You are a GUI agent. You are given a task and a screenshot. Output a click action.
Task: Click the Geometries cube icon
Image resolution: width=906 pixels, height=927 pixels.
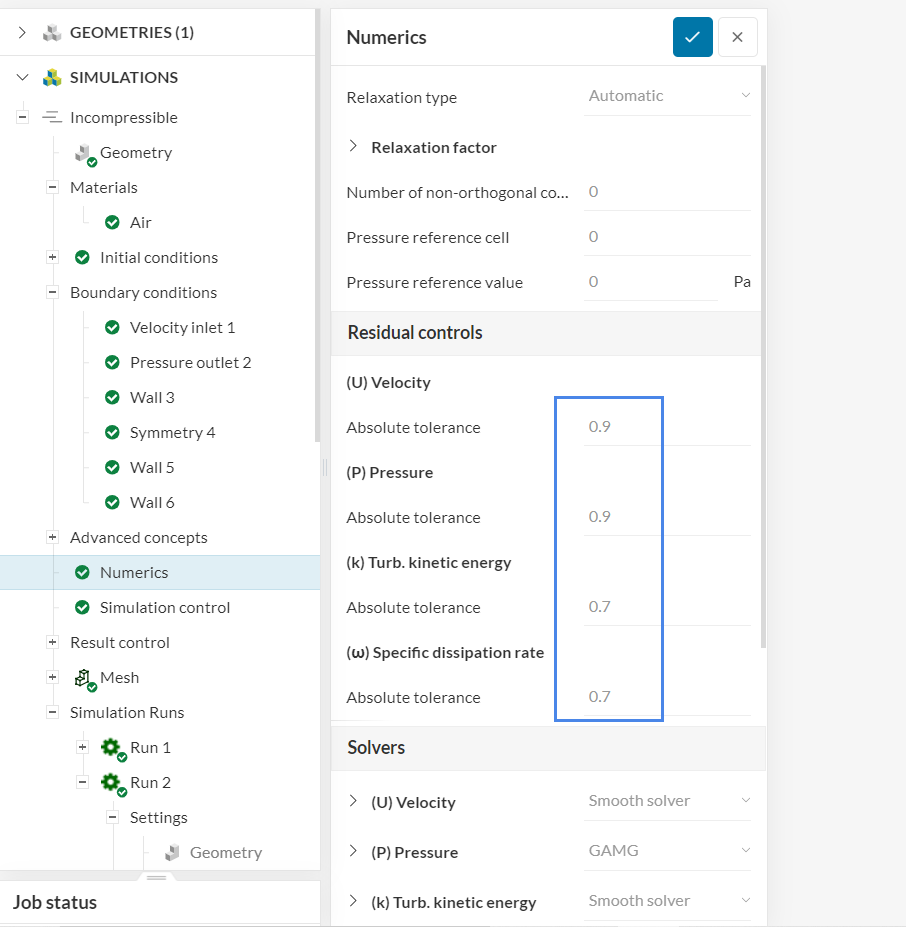[52, 33]
